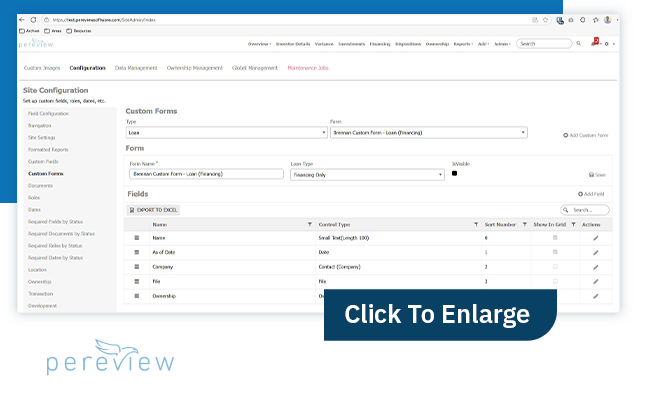The image size is (647, 395).
Task: Expand the Add menu in top navigation
Action: (x=483, y=44)
